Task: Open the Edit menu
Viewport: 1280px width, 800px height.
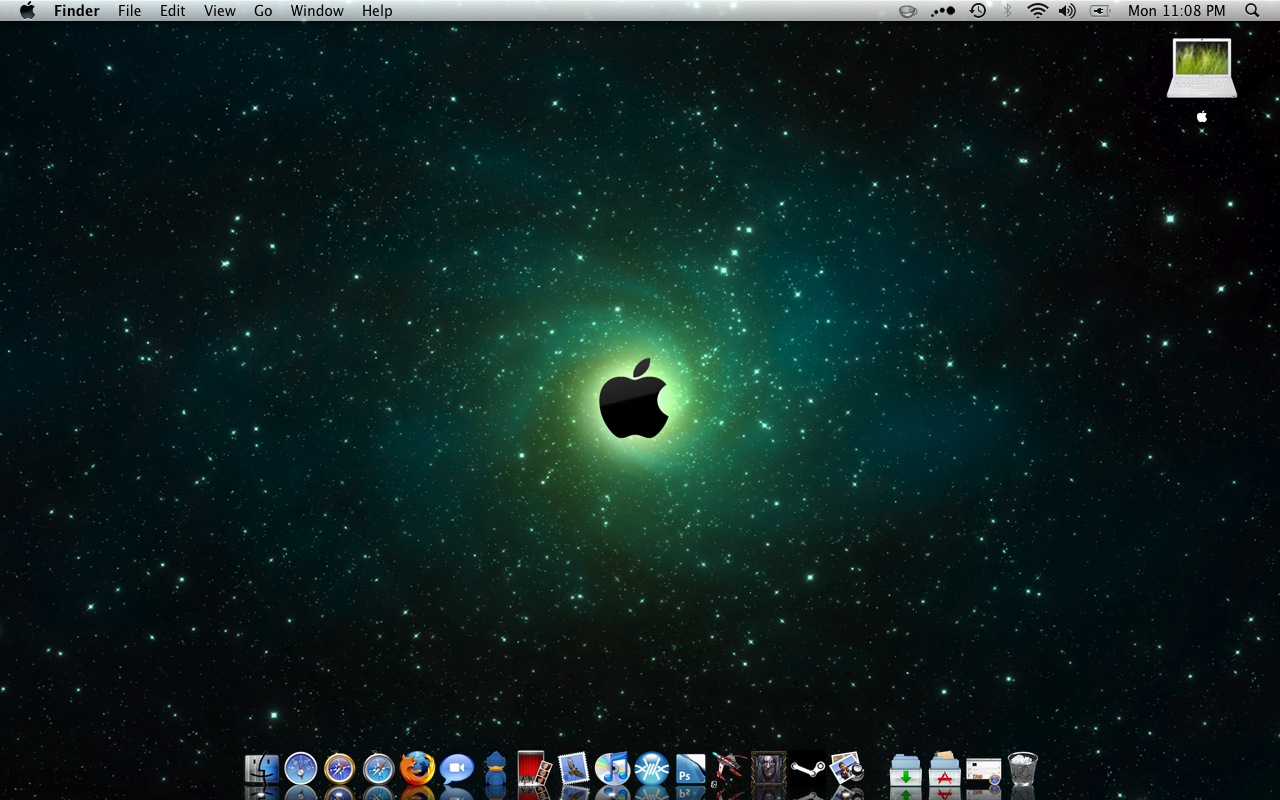Action: click(x=173, y=11)
